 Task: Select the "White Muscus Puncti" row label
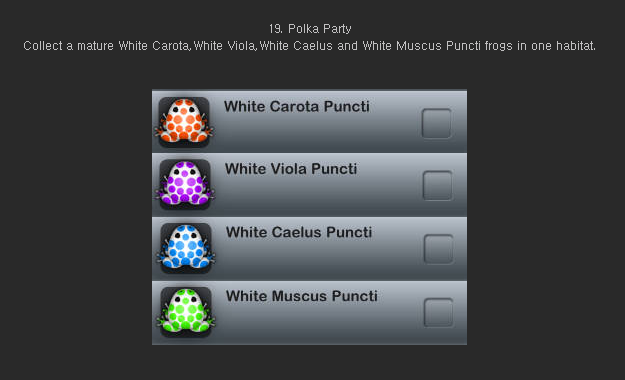coord(302,296)
